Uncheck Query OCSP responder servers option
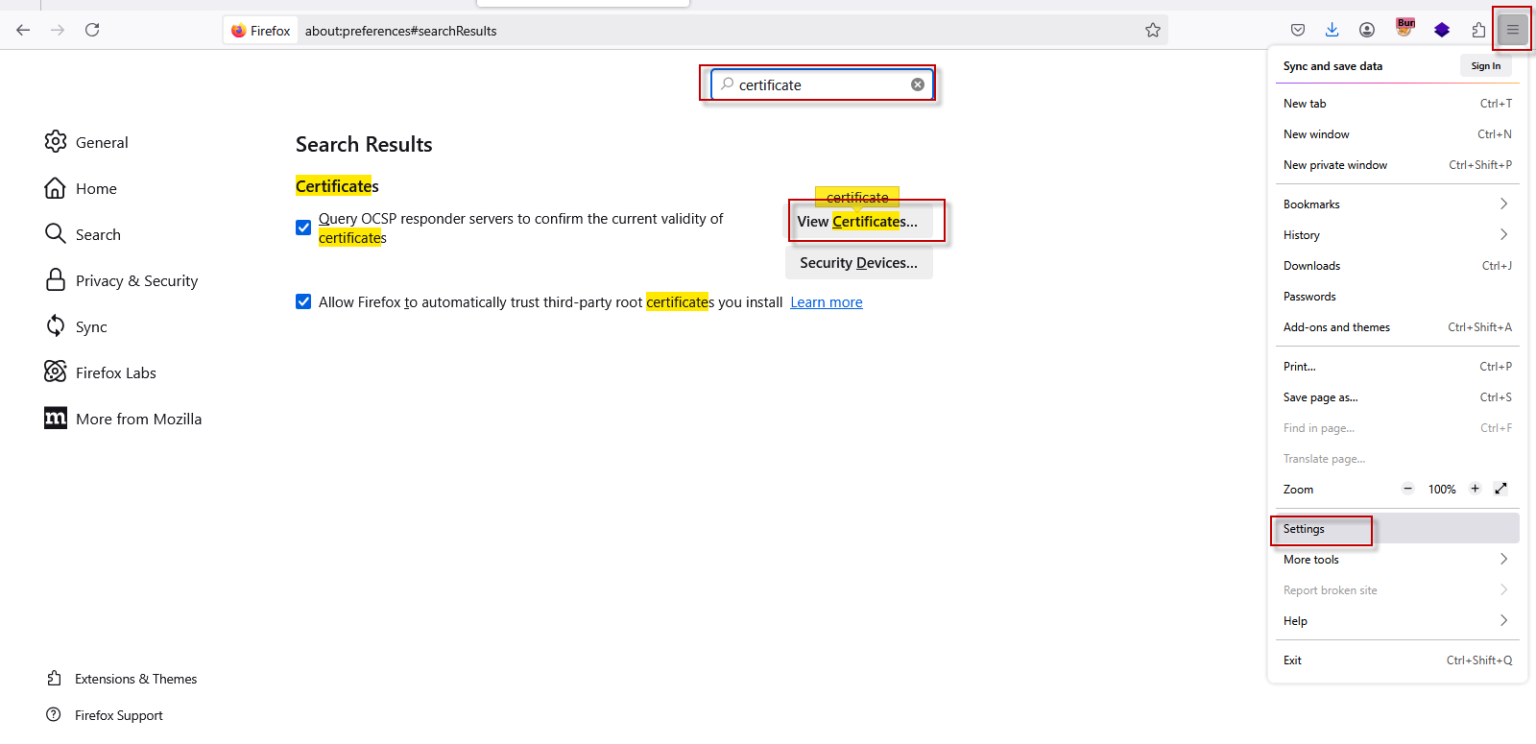 (x=303, y=227)
